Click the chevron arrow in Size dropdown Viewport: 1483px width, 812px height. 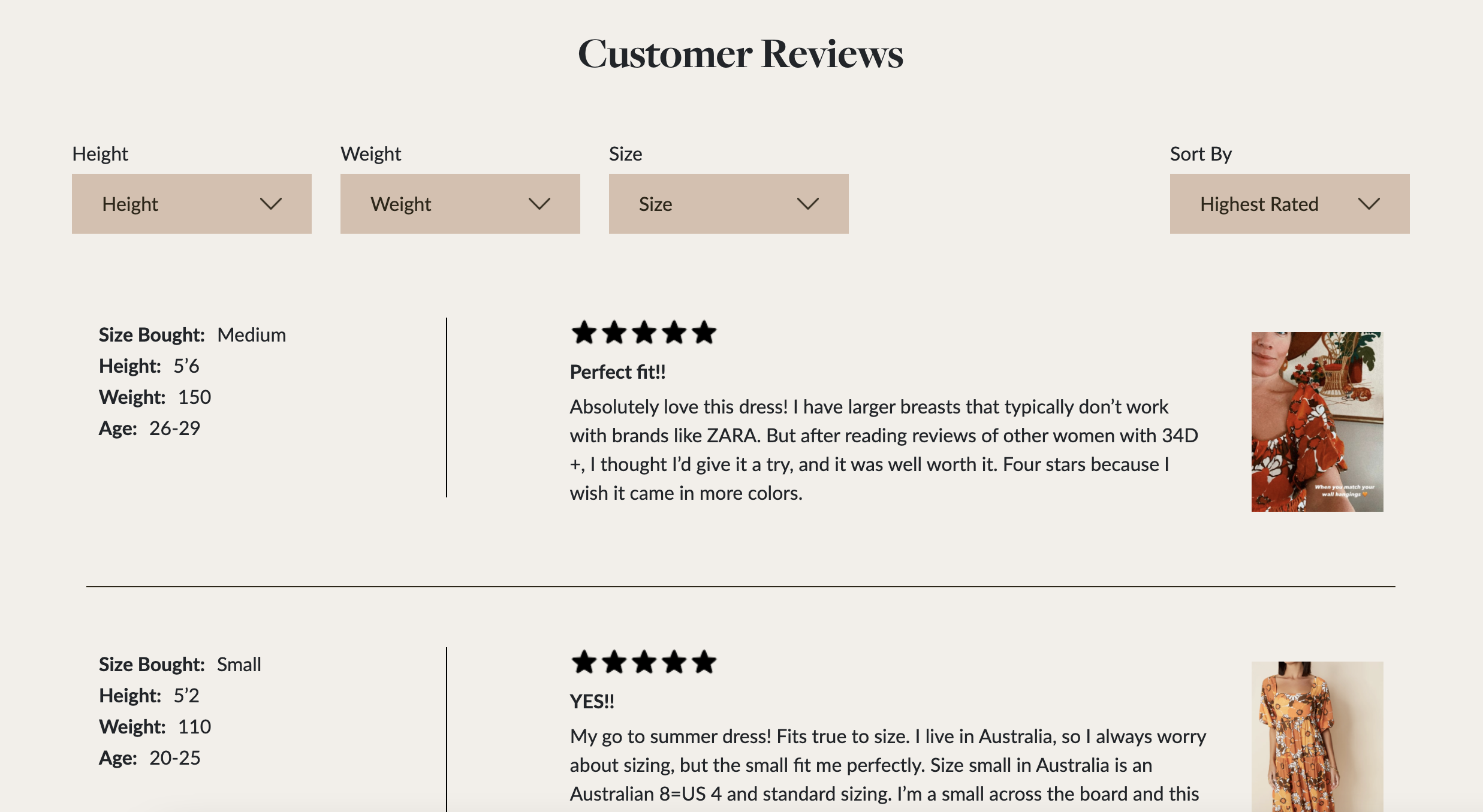click(808, 204)
